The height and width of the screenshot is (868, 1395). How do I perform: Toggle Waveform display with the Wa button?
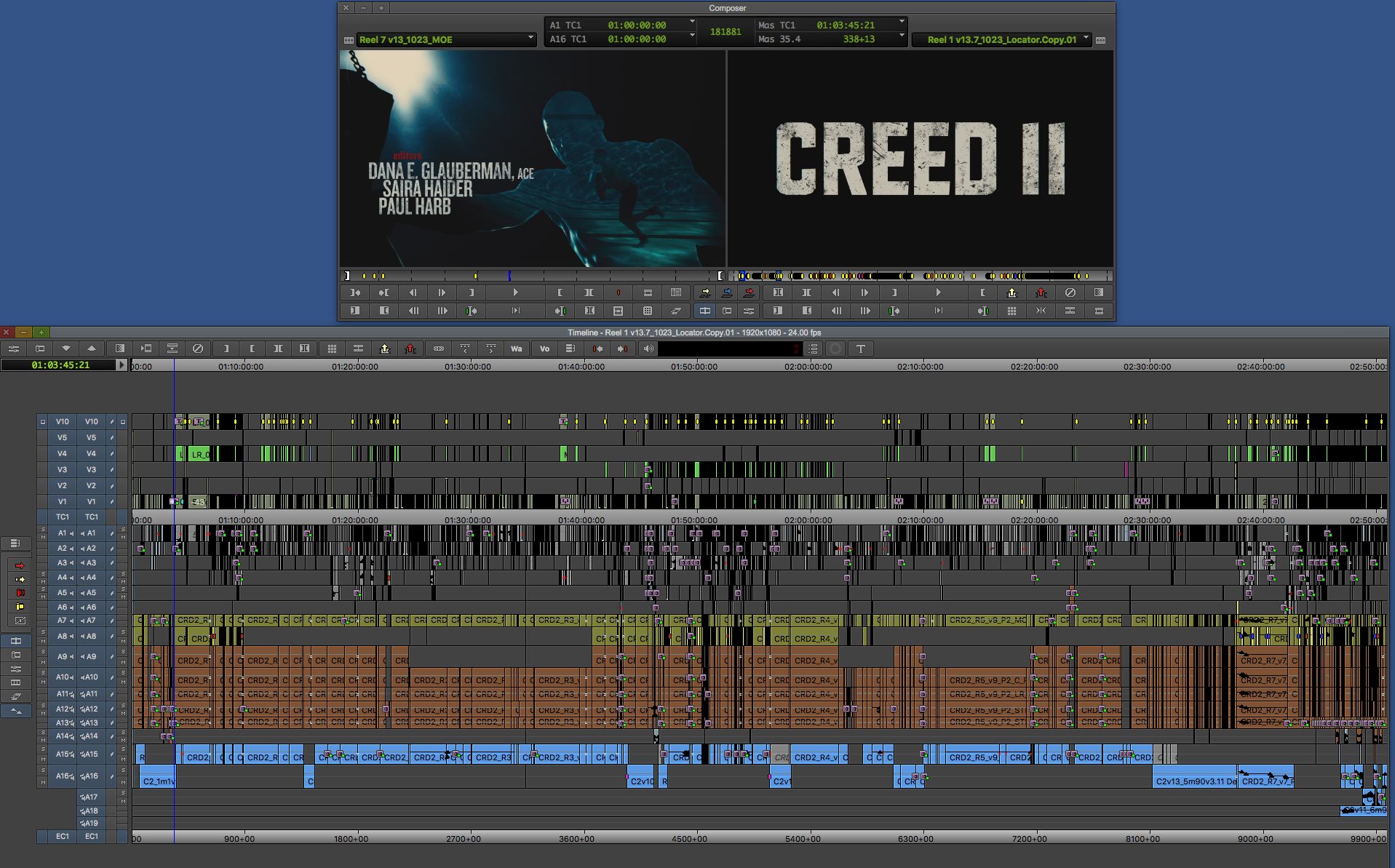[x=516, y=349]
